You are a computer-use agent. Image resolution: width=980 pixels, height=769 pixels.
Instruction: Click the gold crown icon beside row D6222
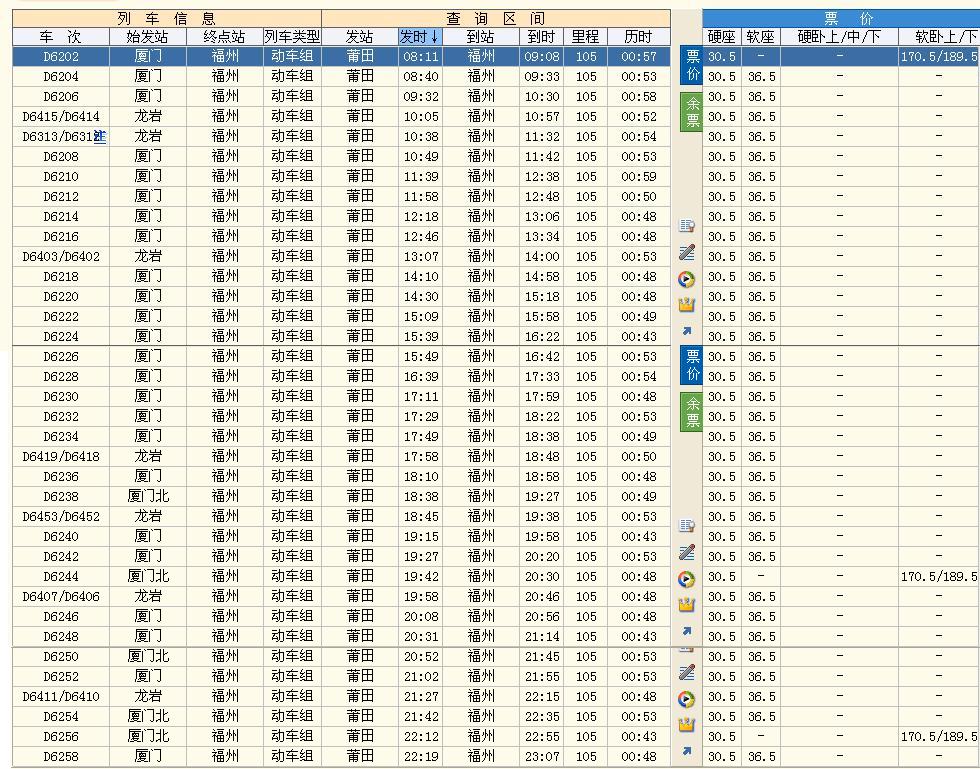click(x=686, y=305)
